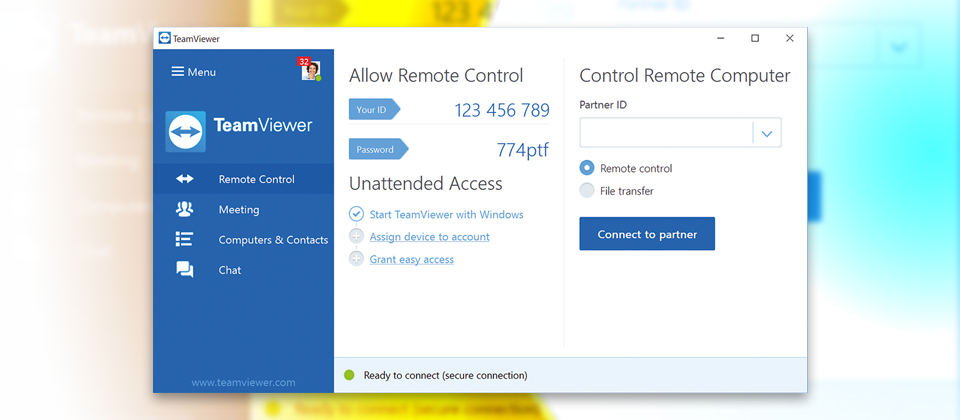Viewport: 960px width, 420px height.
Task: Switch to Remote Control section
Action: (244, 179)
